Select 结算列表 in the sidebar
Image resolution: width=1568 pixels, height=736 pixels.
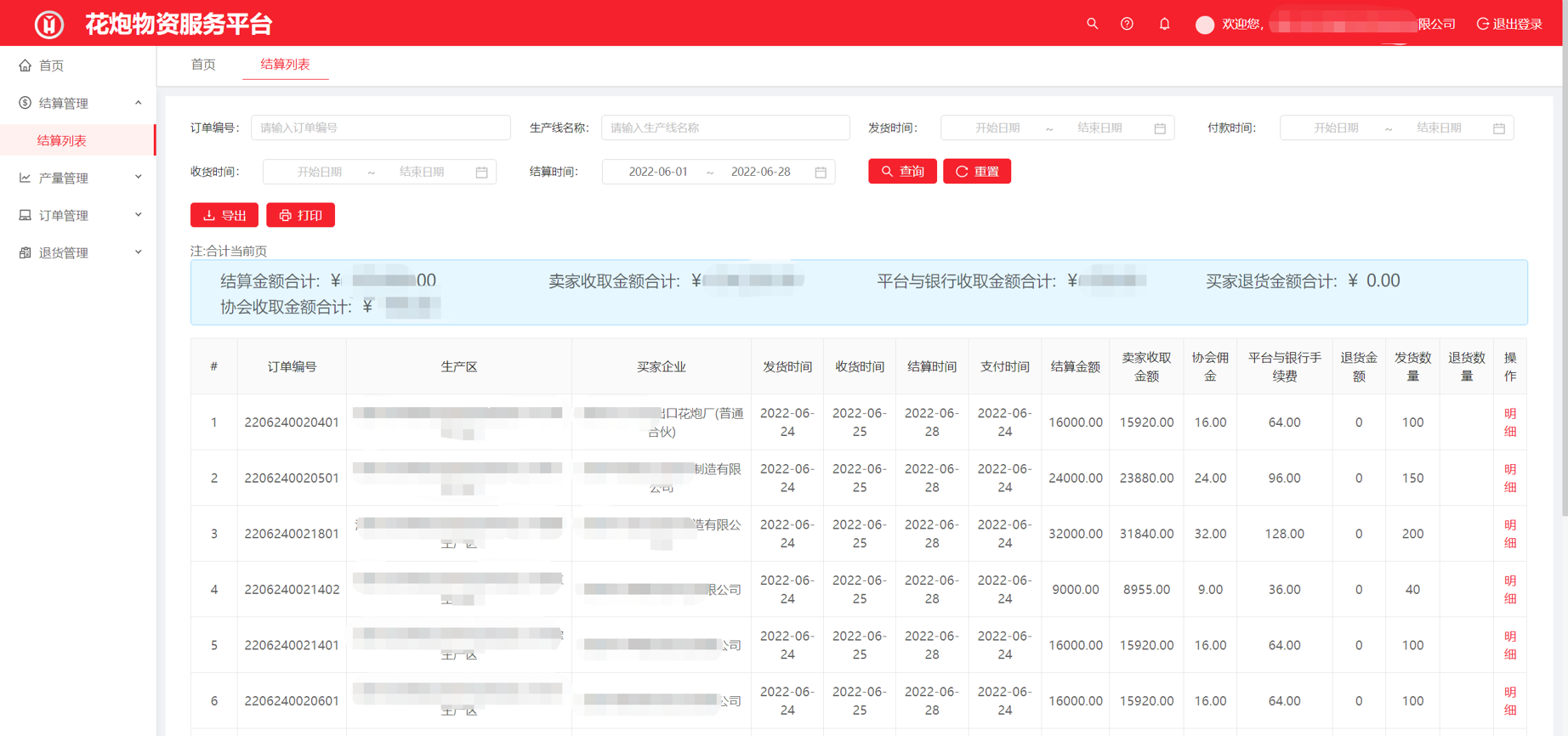point(77,140)
